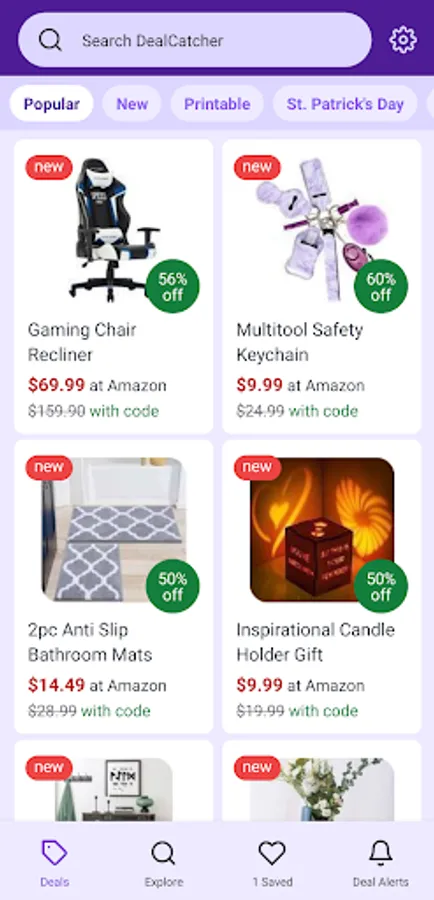Tap the search magnifier icon
This screenshot has height=900, width=434.
point(50,40)
